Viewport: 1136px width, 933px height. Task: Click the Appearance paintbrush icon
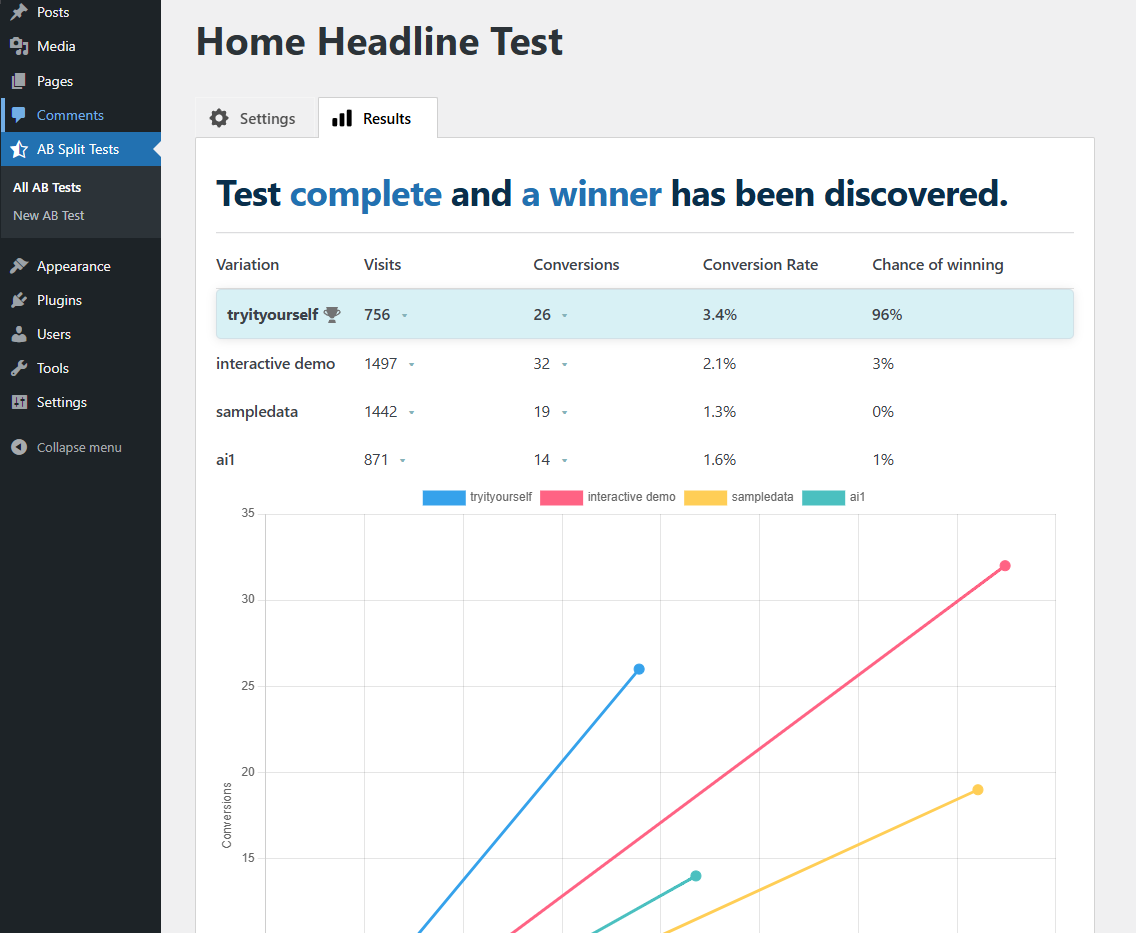[x=19, y=266]
